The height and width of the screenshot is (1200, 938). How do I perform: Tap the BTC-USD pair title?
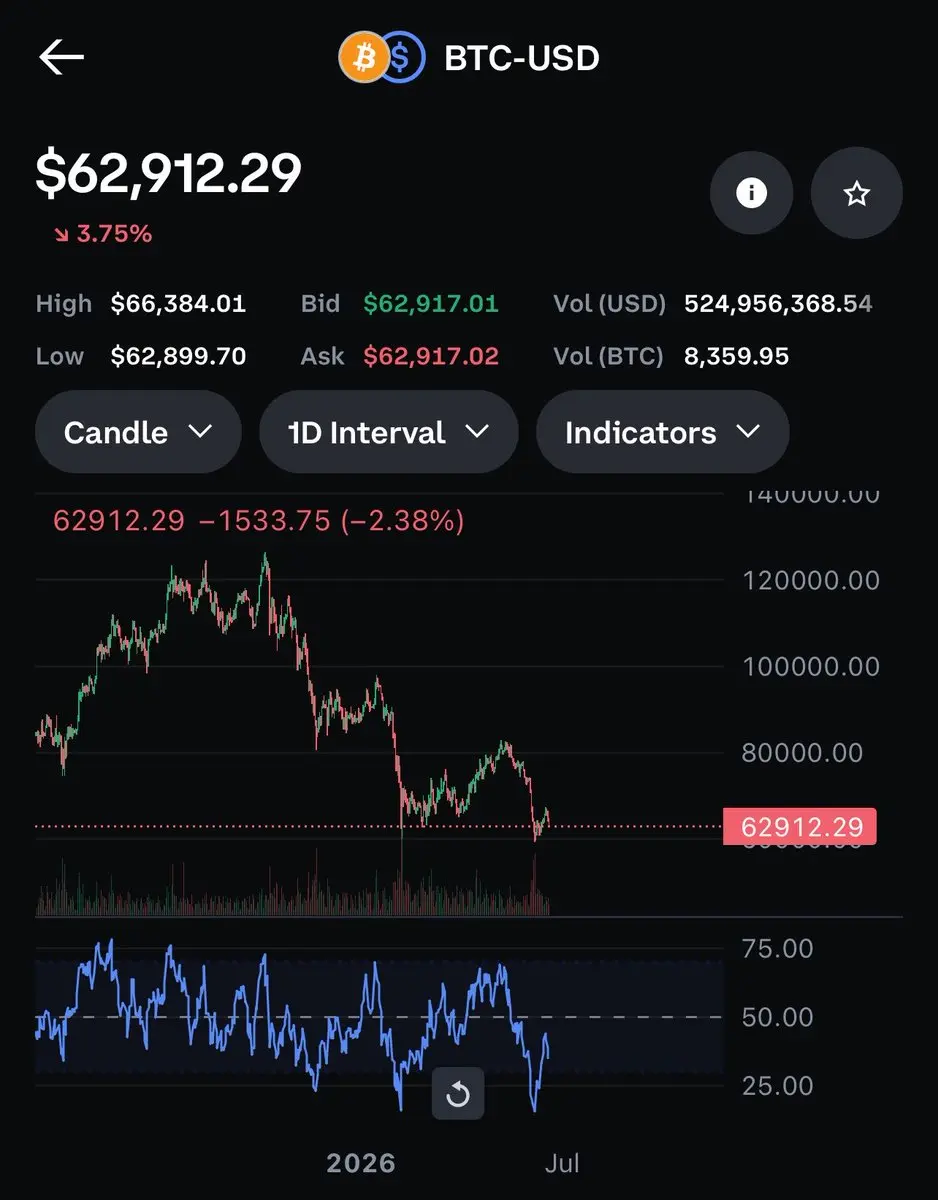click(x=522, y=58)
